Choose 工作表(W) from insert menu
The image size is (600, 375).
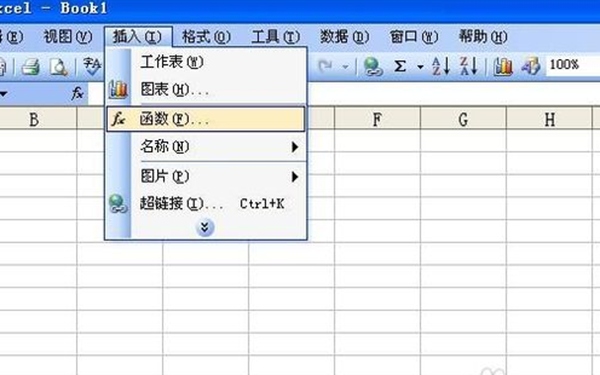[206, 62]
